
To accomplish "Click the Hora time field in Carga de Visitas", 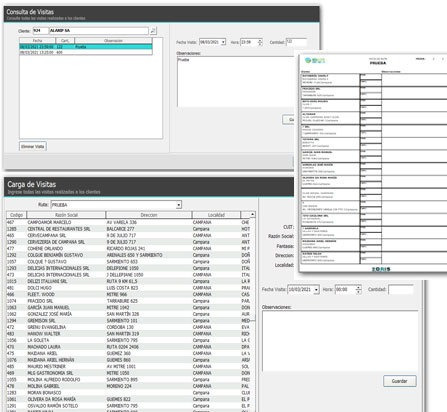I will click(345, 289).
